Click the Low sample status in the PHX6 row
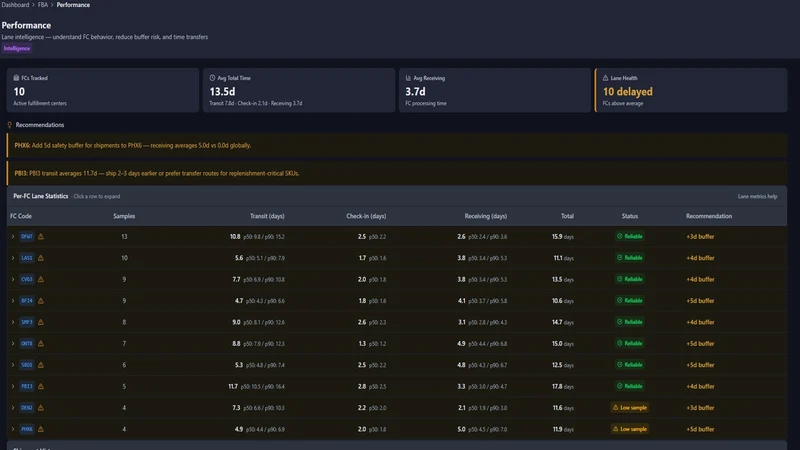The height and width of the screenshot is (450, 800). (x=630, y=430)
